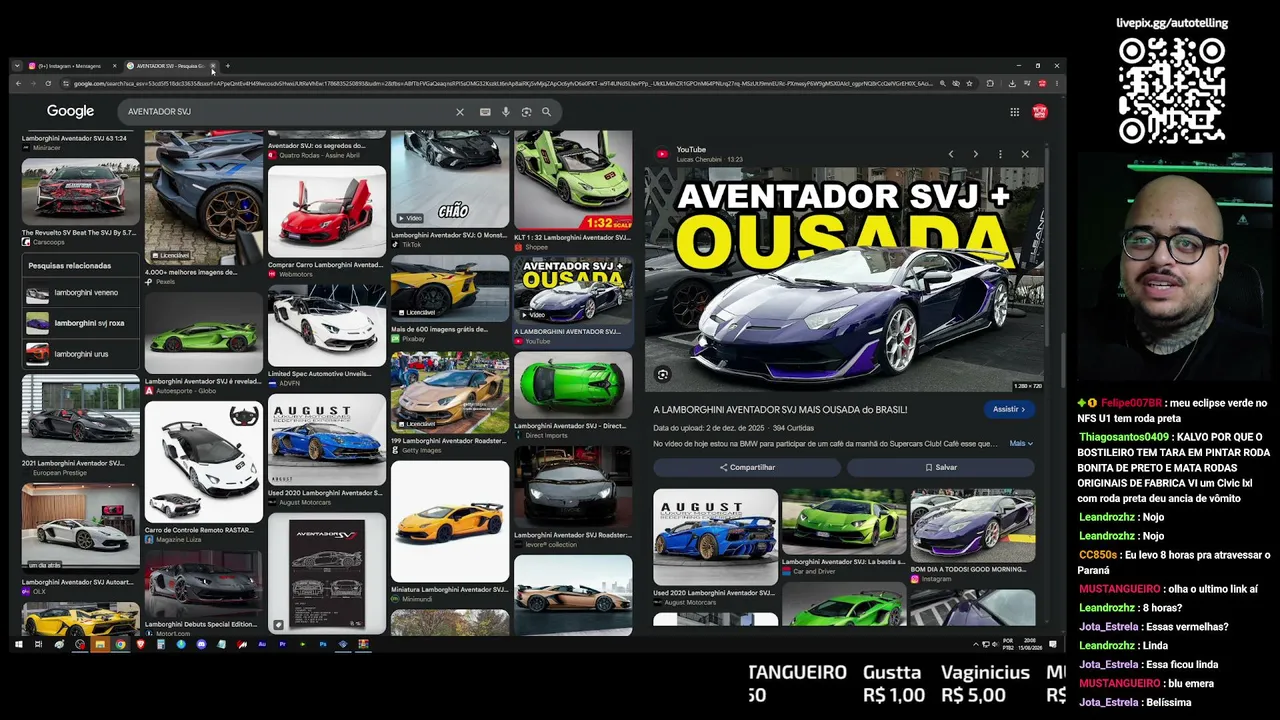Save the image with Salvar
This screenshot has height=720, width=1280.
pos(941,467)
